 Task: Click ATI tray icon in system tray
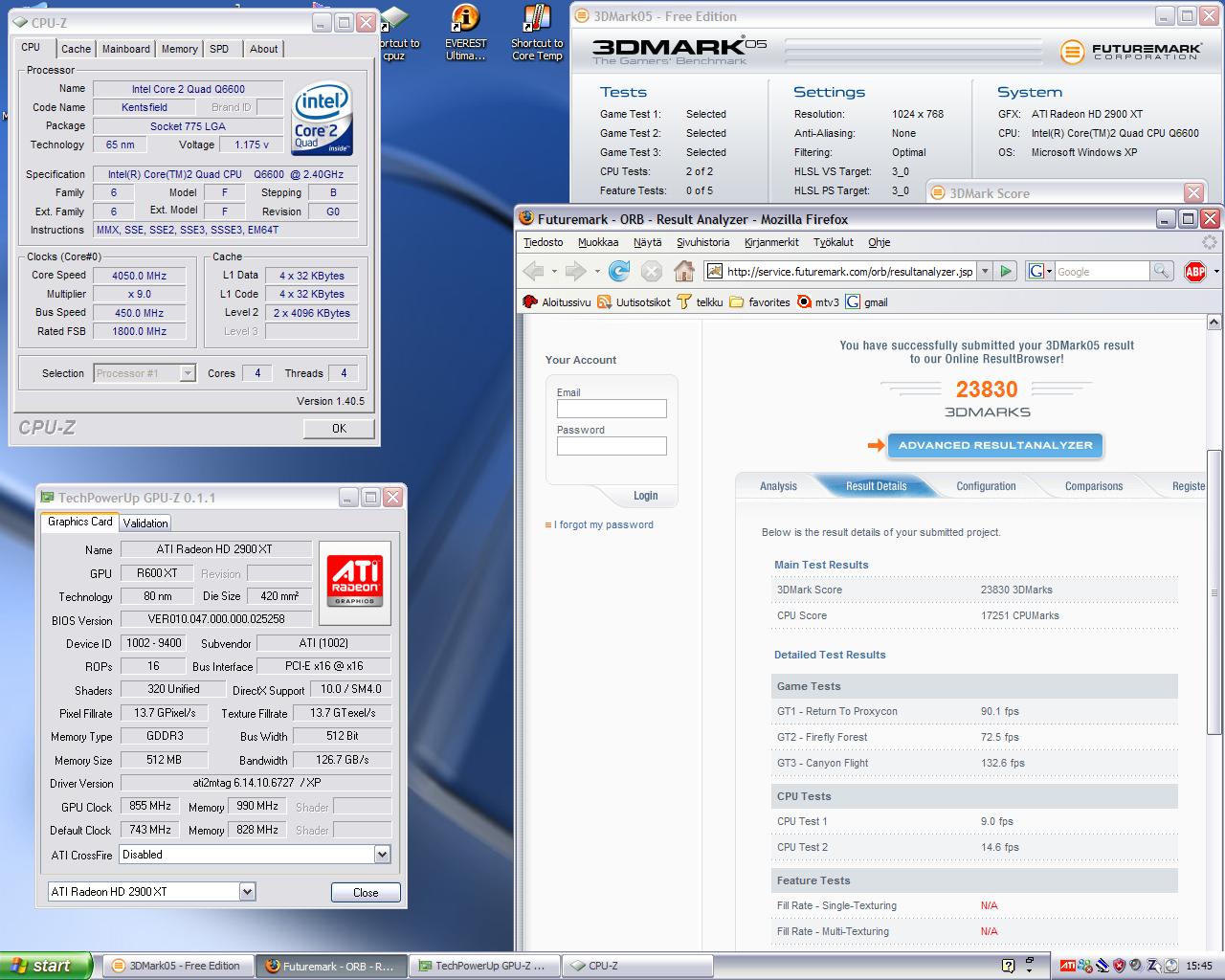(1067, 966)
